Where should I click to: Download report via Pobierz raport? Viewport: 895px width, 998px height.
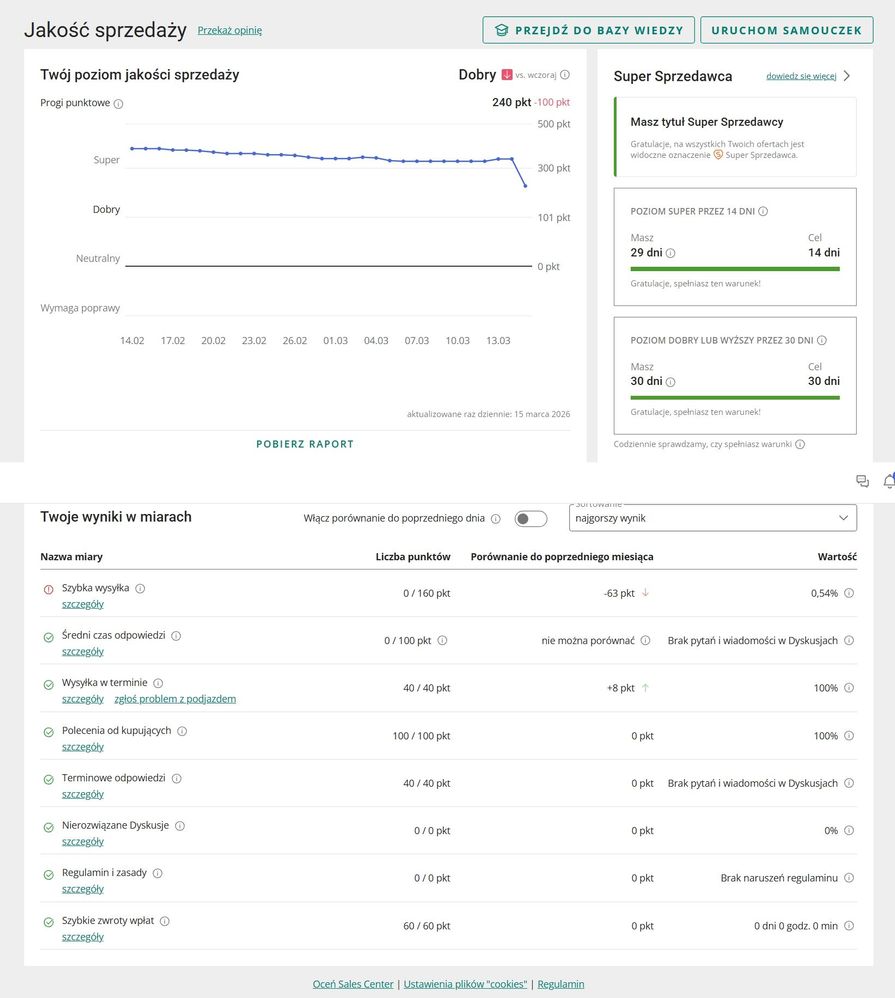305,444
